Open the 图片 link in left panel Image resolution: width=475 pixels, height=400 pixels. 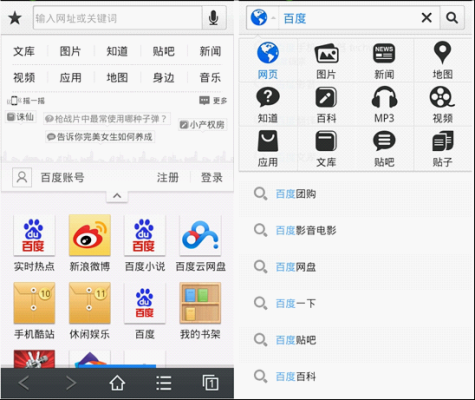tap(70, 51)
